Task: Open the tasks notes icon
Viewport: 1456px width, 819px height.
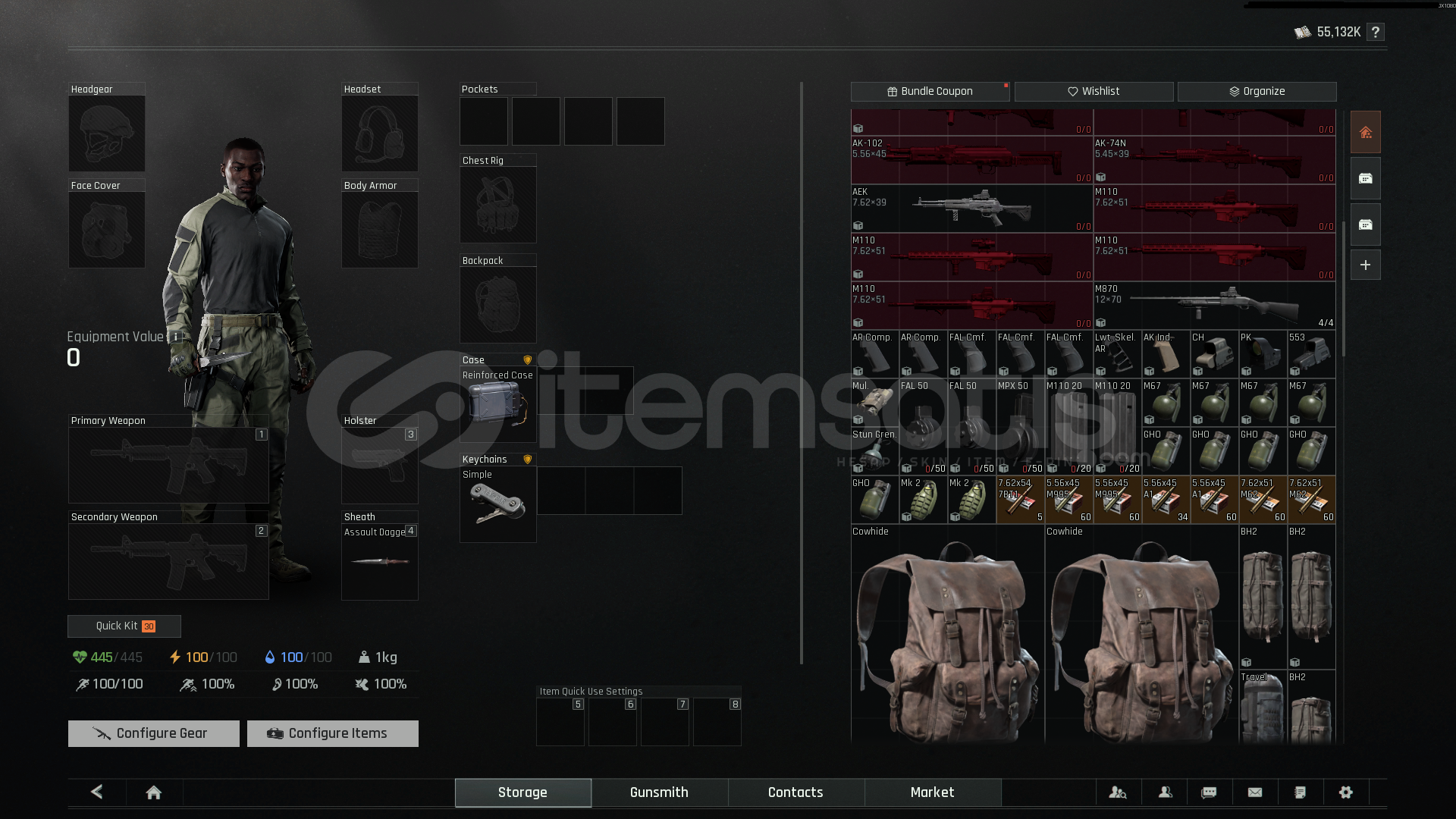Action: (x=1300, y=792)
